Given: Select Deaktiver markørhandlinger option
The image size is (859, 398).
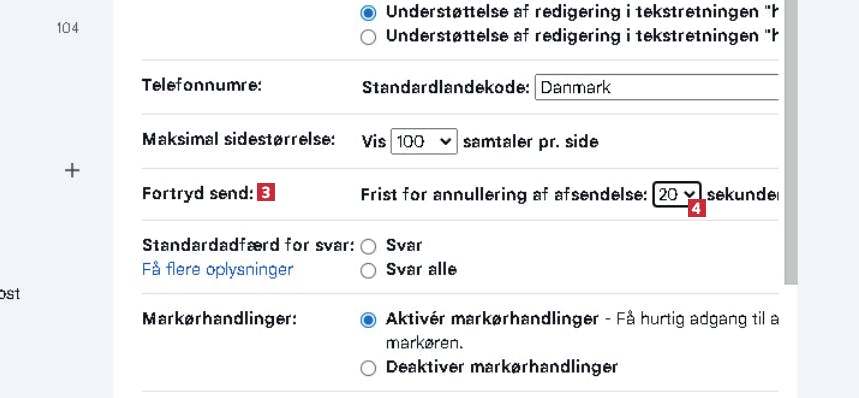Looking at the screenshot, I should click(x=368, y=368).
